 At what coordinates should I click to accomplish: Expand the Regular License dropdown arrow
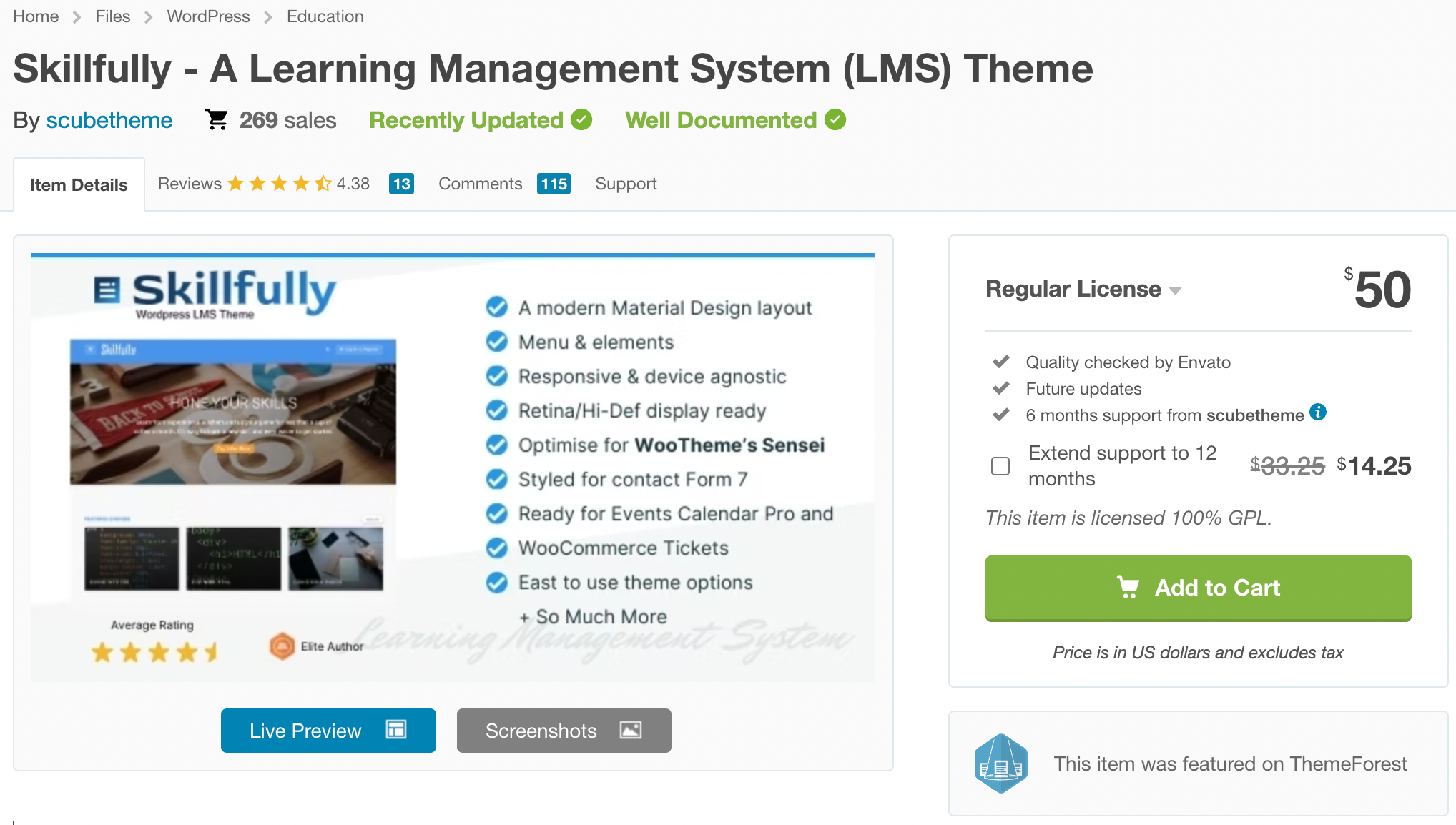pos(1175,290)
